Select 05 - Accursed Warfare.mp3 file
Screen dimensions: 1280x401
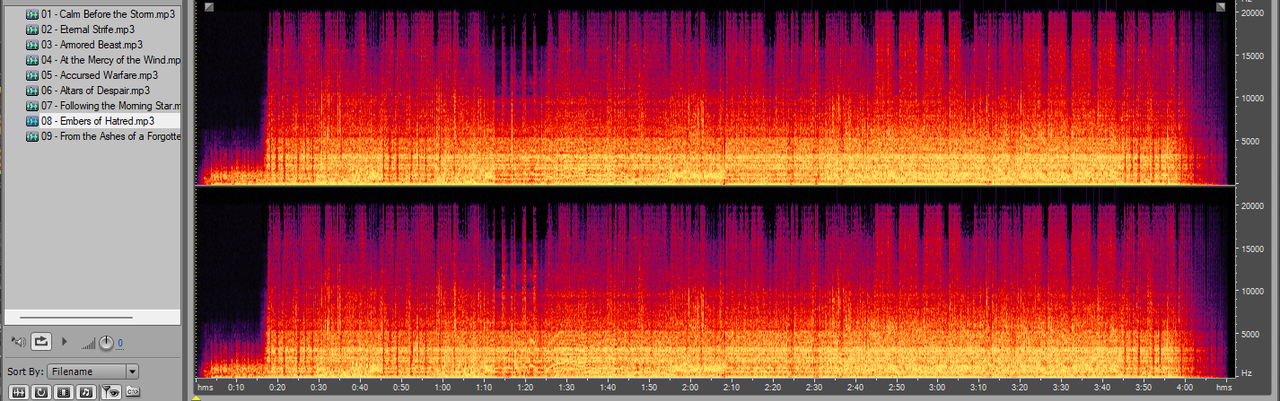[92, 75]
